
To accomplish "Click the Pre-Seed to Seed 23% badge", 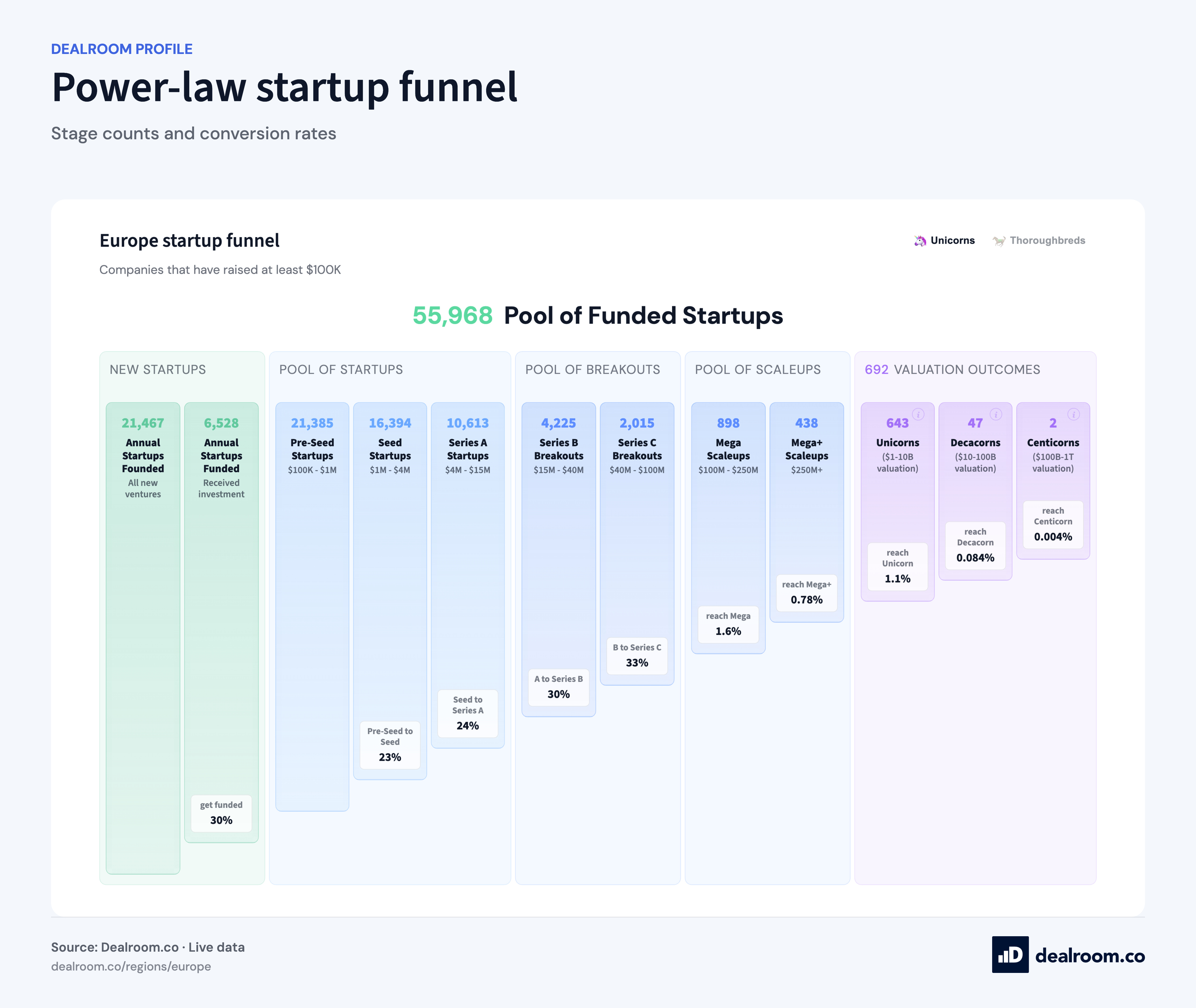I will 390,745.
